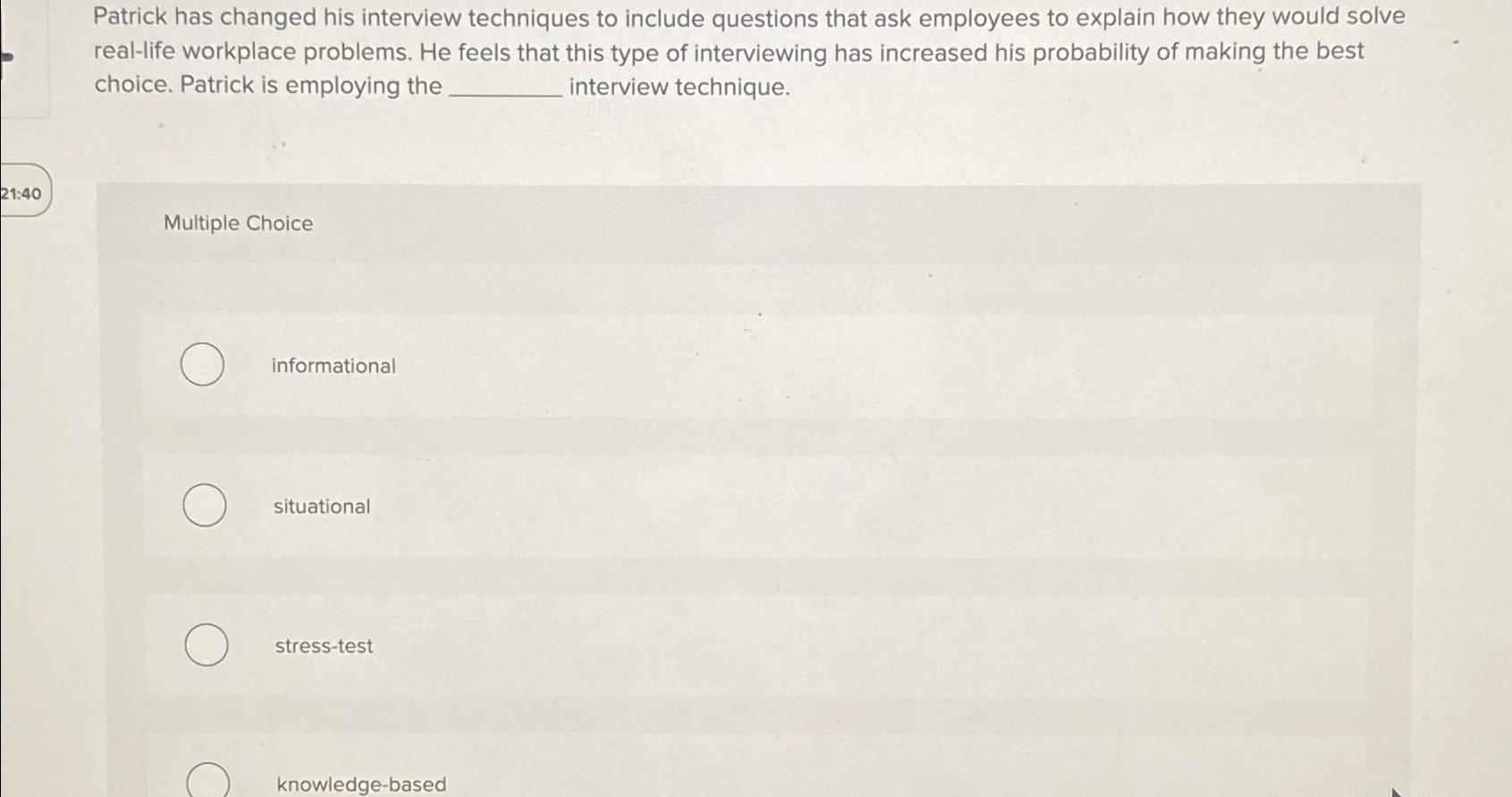
Task: Click the knowledge-based answer row
Action: point(760,784)
